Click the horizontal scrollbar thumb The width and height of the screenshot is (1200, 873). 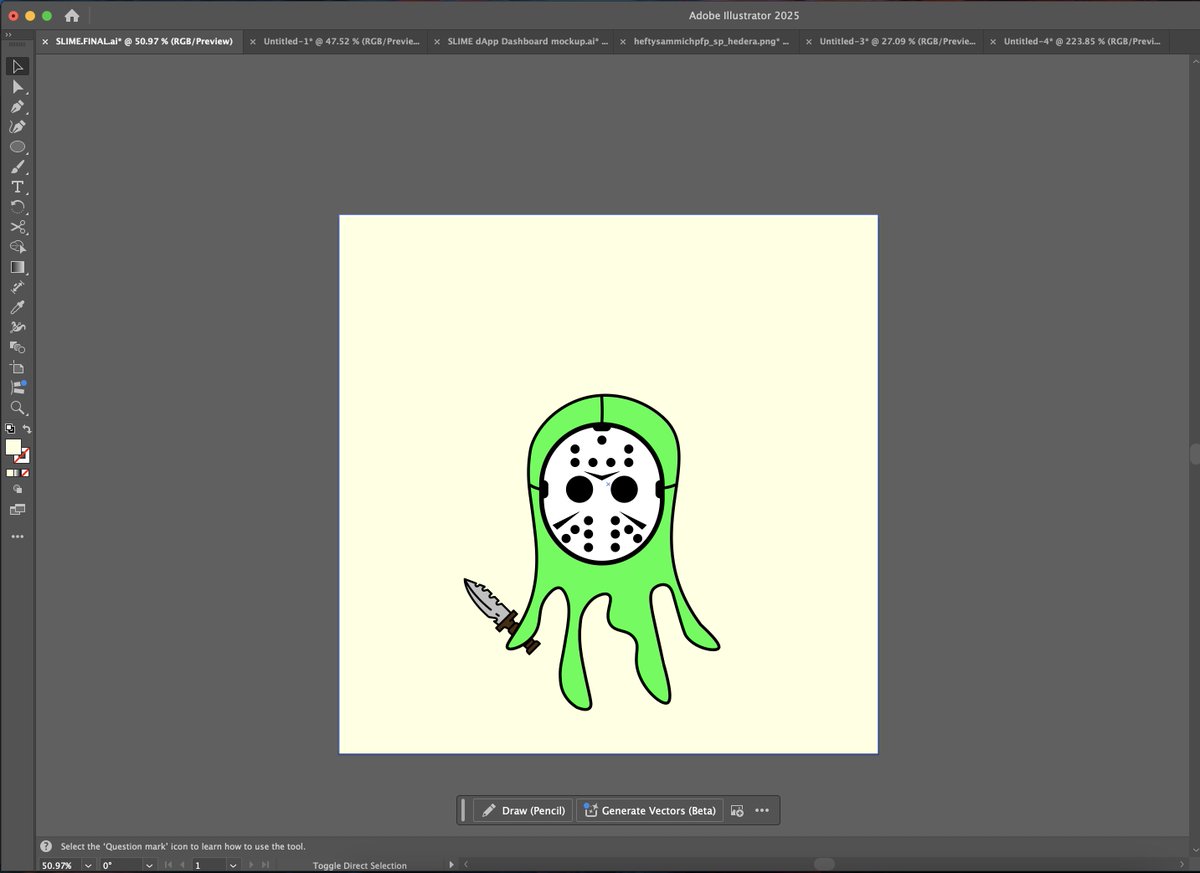[824, 864]
